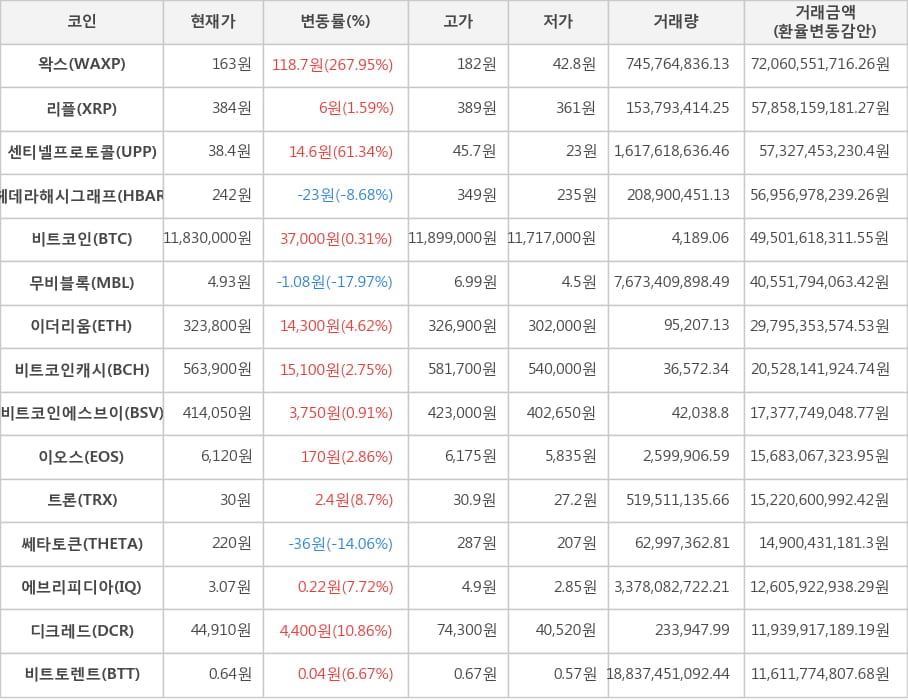This screenshot has width=908, height=700.
Task: Click BTC high price 11,899,000원
Action: pyautogui.click(x=453, y=238)
